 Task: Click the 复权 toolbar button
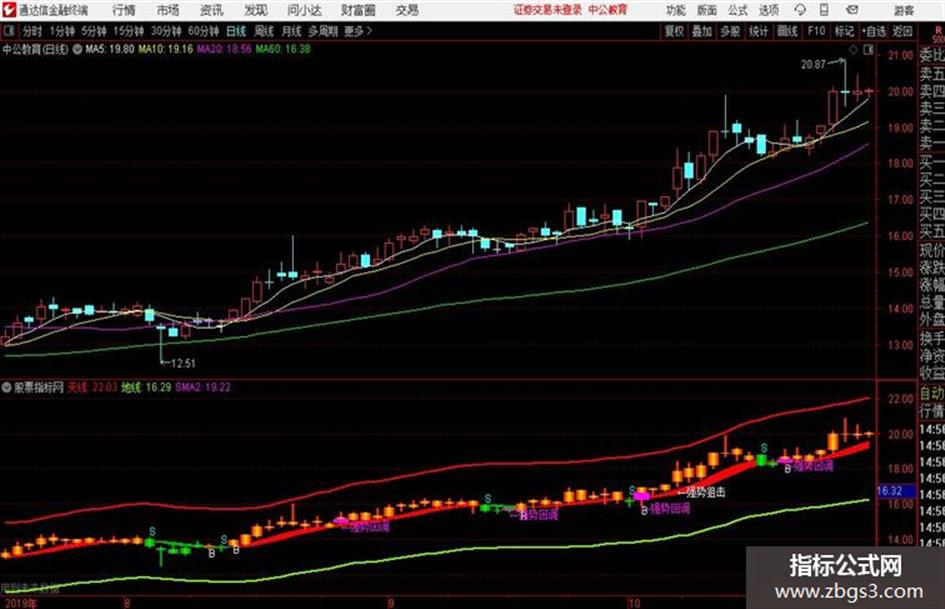(x=674, y=31)
